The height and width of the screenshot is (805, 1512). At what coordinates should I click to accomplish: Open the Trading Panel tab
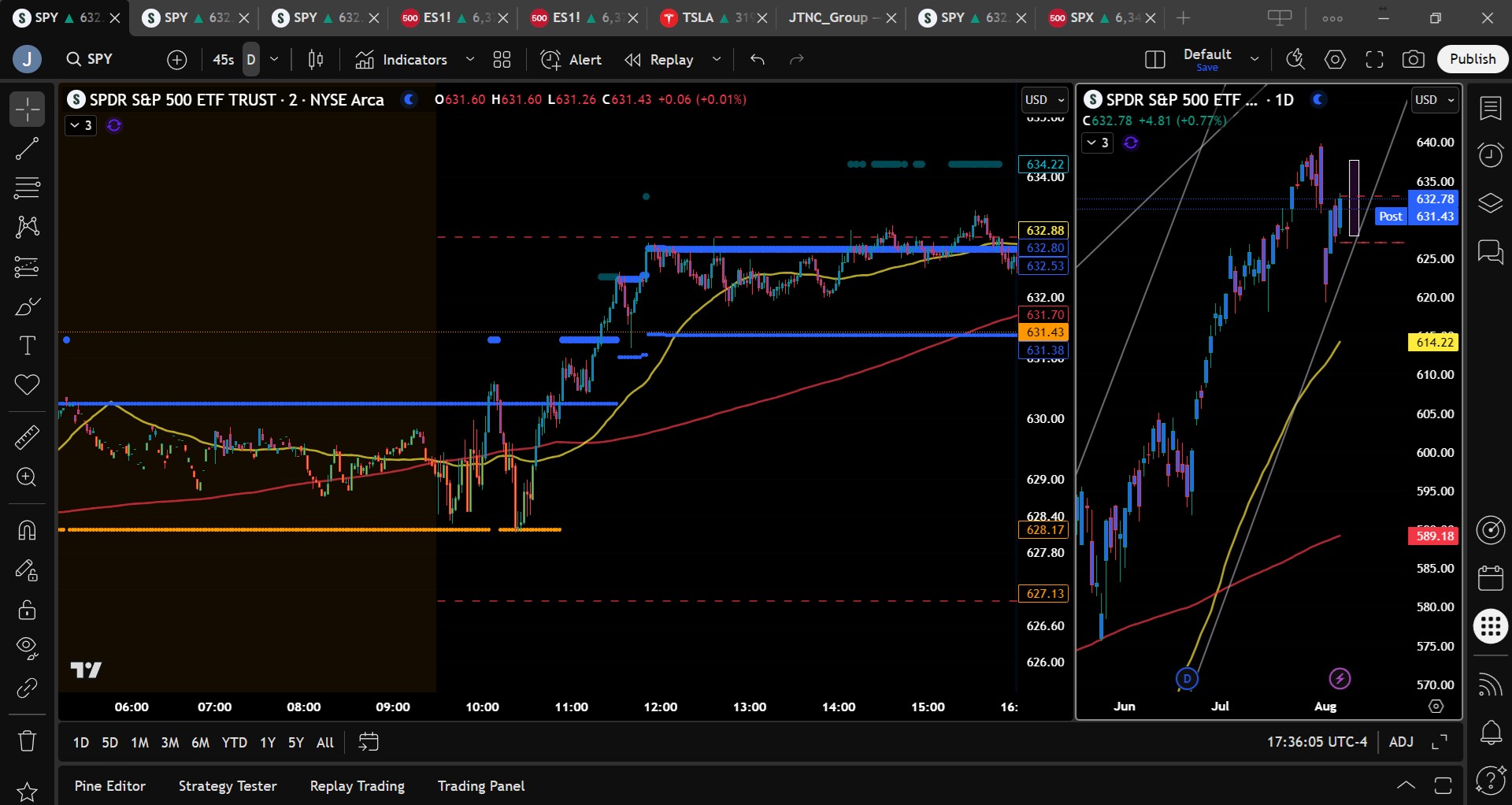coord(481,786)
